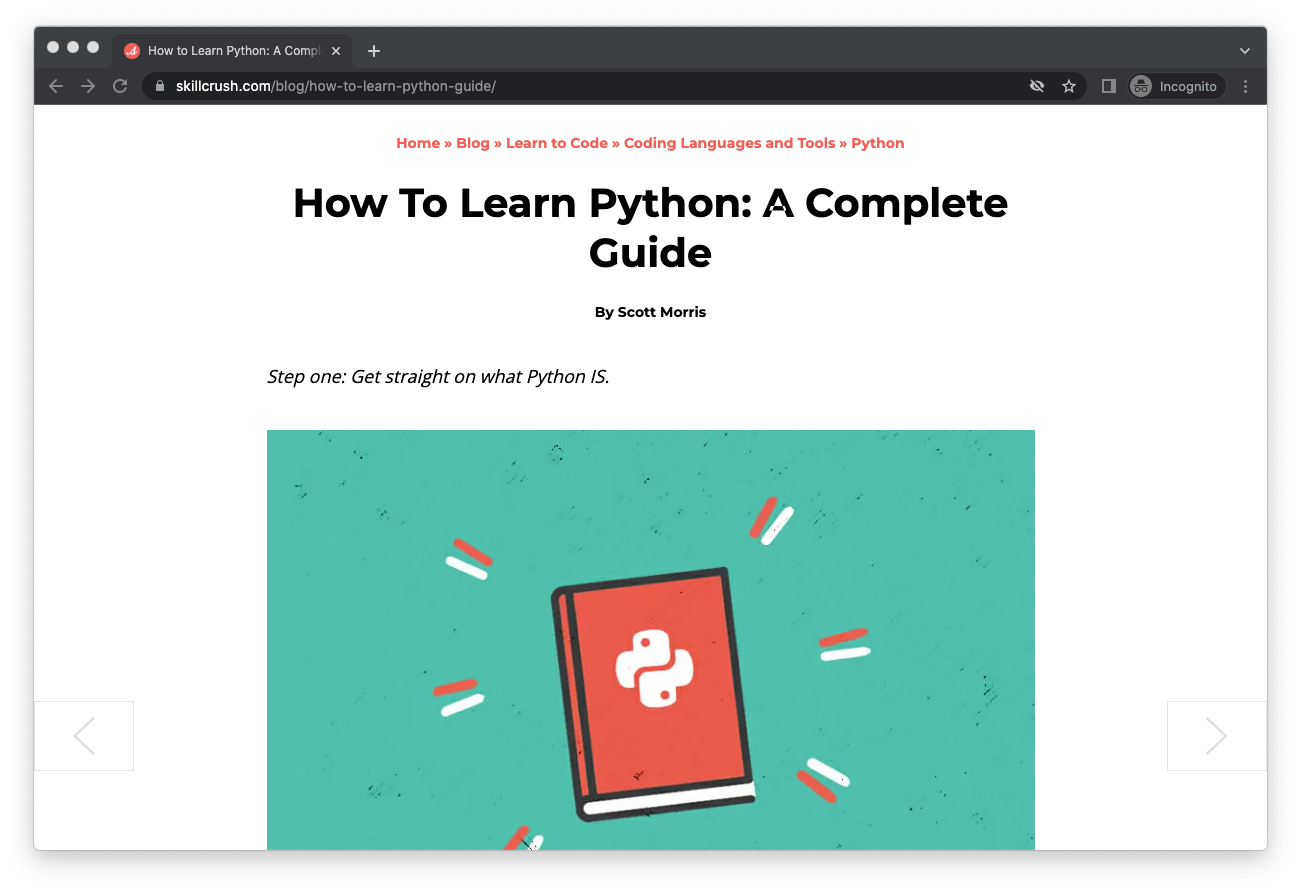Go to the Blog breadcrumb link
1301x892 pixels.
(473, 143)
